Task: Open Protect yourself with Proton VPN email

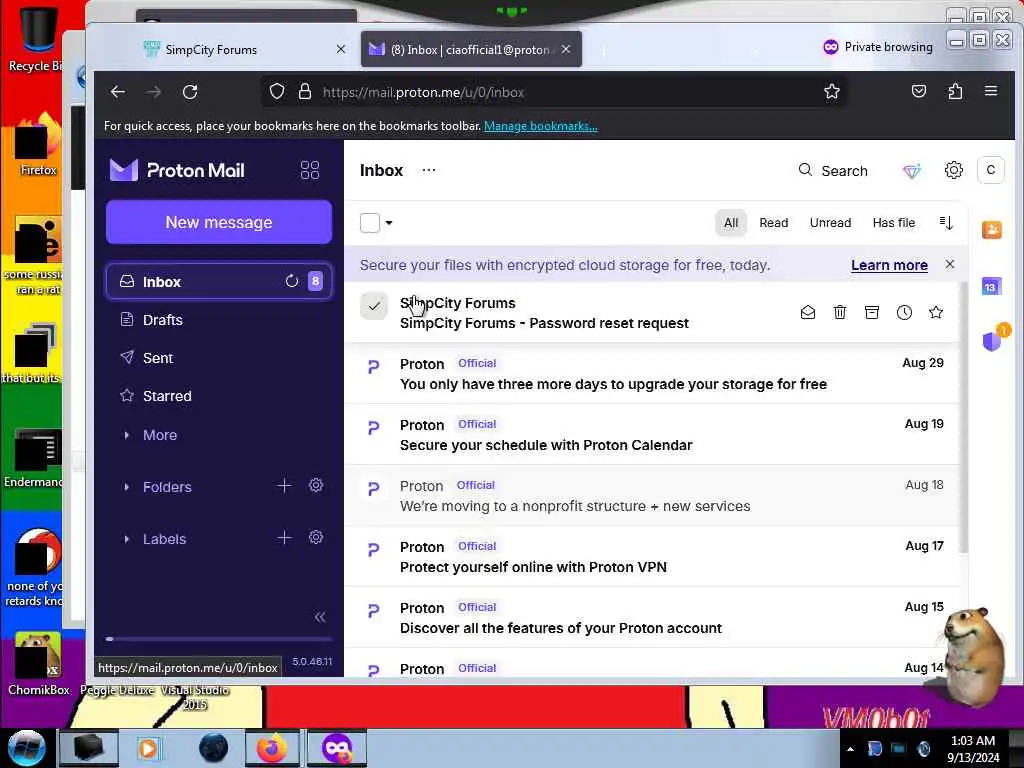Action: pos(652,556)
